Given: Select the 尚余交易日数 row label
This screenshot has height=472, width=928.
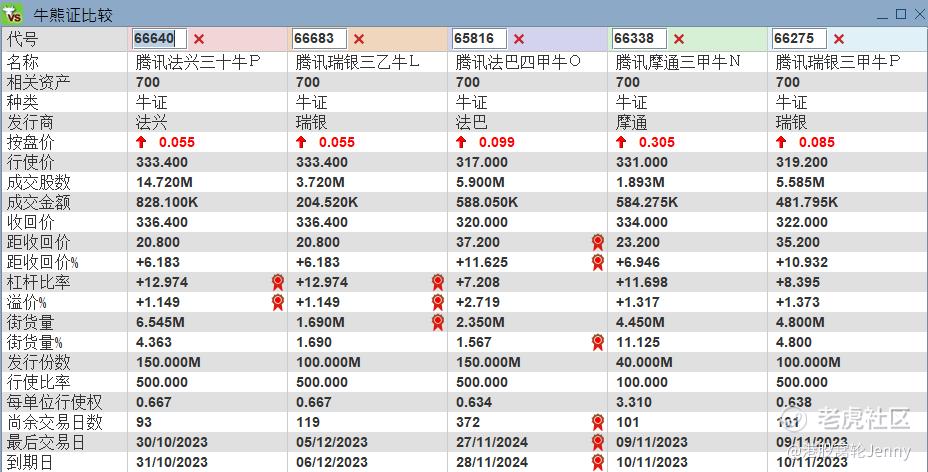Looking at the screenshot, I should (54, 422).
